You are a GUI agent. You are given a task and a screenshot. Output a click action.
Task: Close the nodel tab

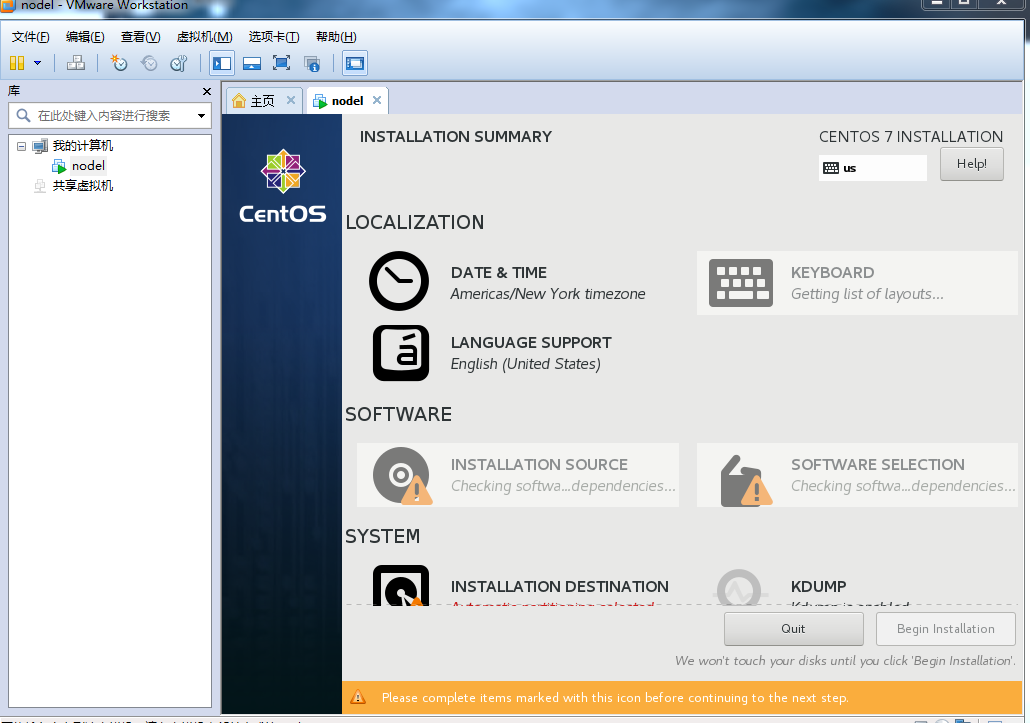point(377,100)
